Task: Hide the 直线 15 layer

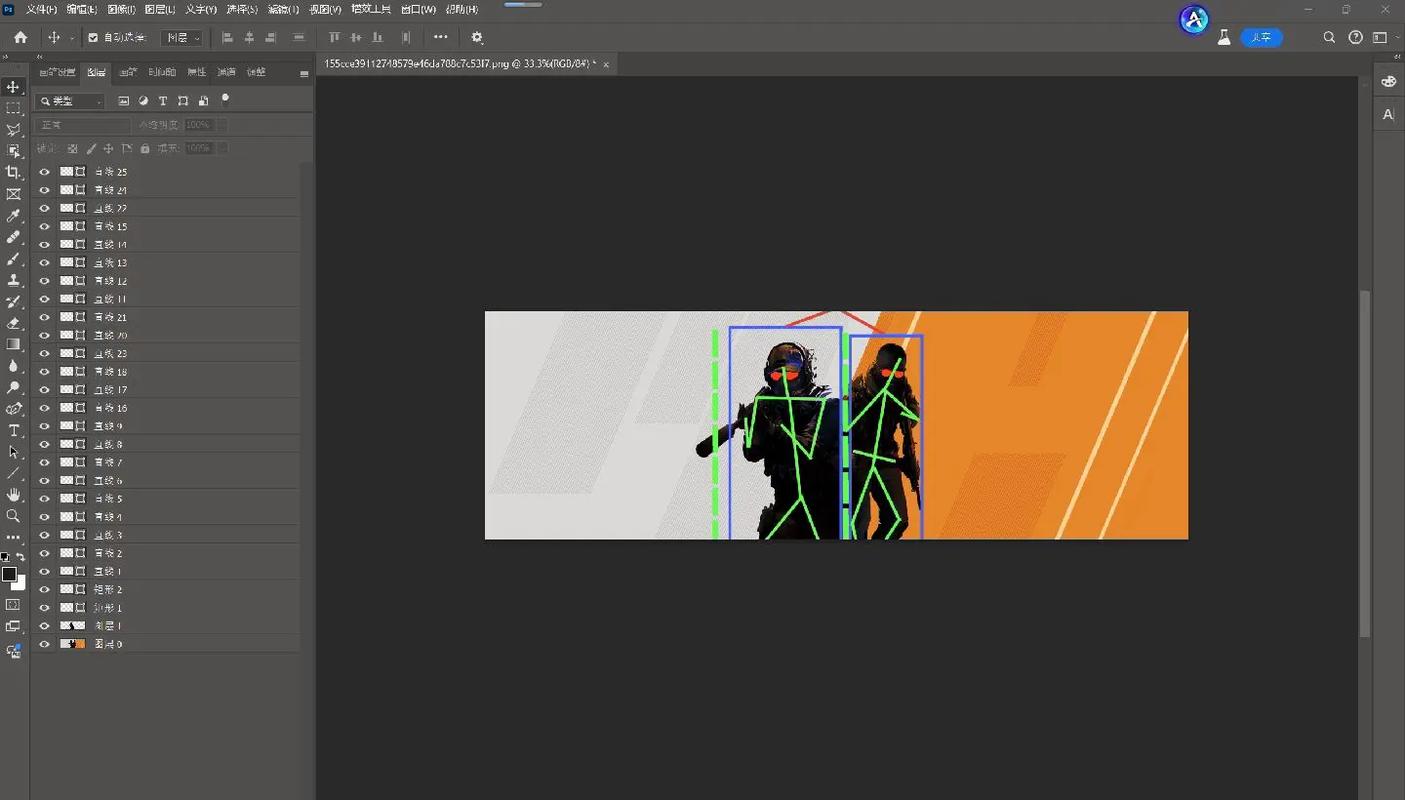Action: tap(44, 226)
